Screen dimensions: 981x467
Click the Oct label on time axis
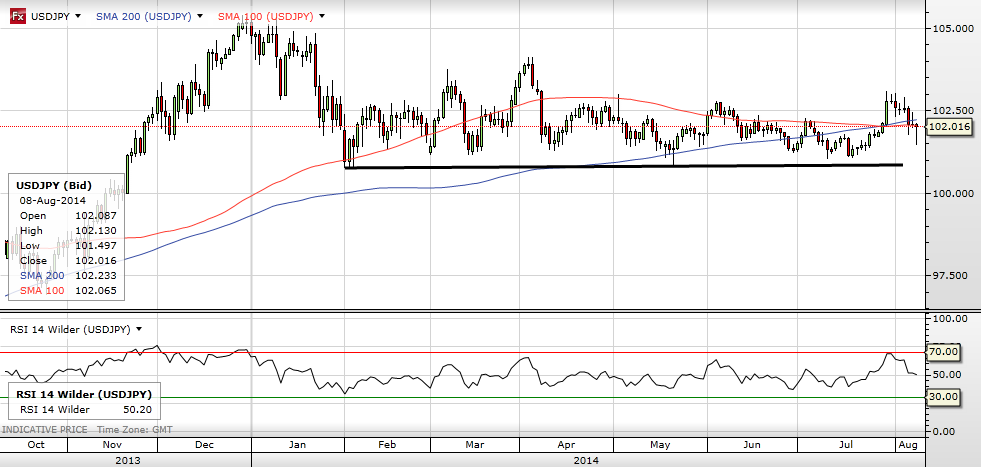[x=36, y=444]
